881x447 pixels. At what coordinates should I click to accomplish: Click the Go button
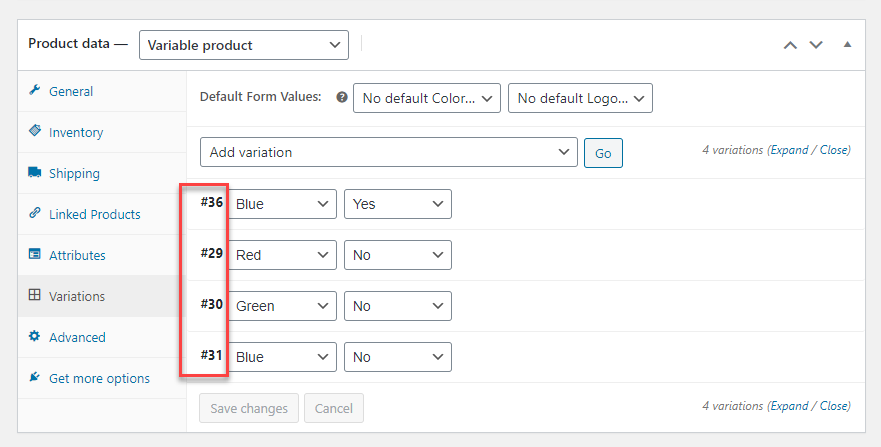click(603, 153)
